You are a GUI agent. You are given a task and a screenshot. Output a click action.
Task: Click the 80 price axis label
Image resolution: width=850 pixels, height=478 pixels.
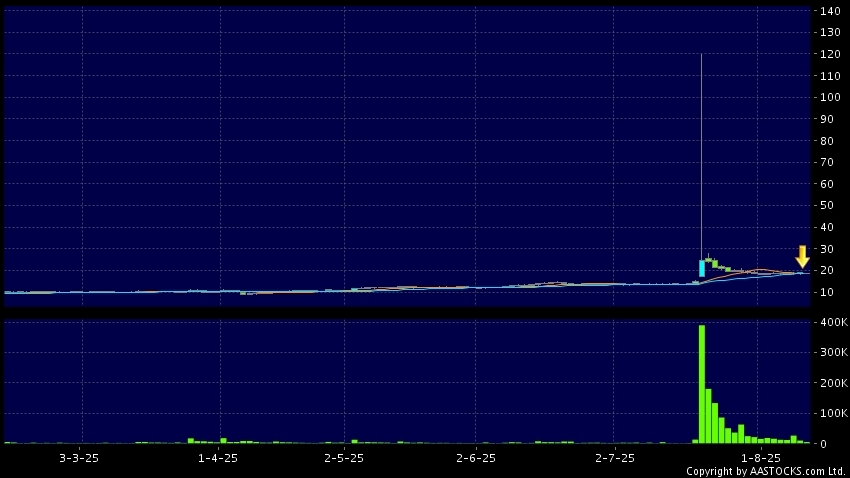[x=827, y=141]
